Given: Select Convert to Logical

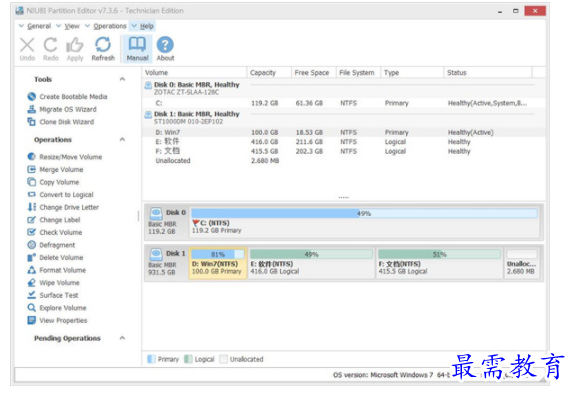Looking at the screenshot, I should pos(60,195).
